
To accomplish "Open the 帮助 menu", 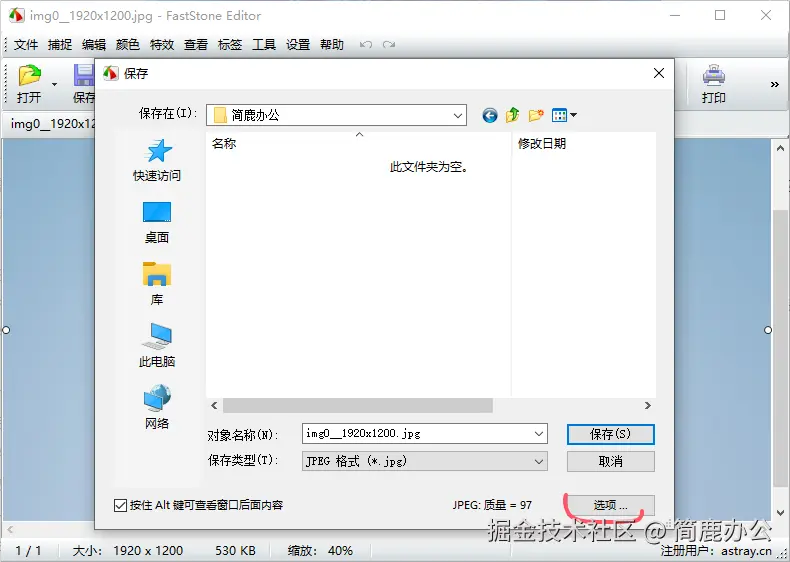I will point(332,45).
